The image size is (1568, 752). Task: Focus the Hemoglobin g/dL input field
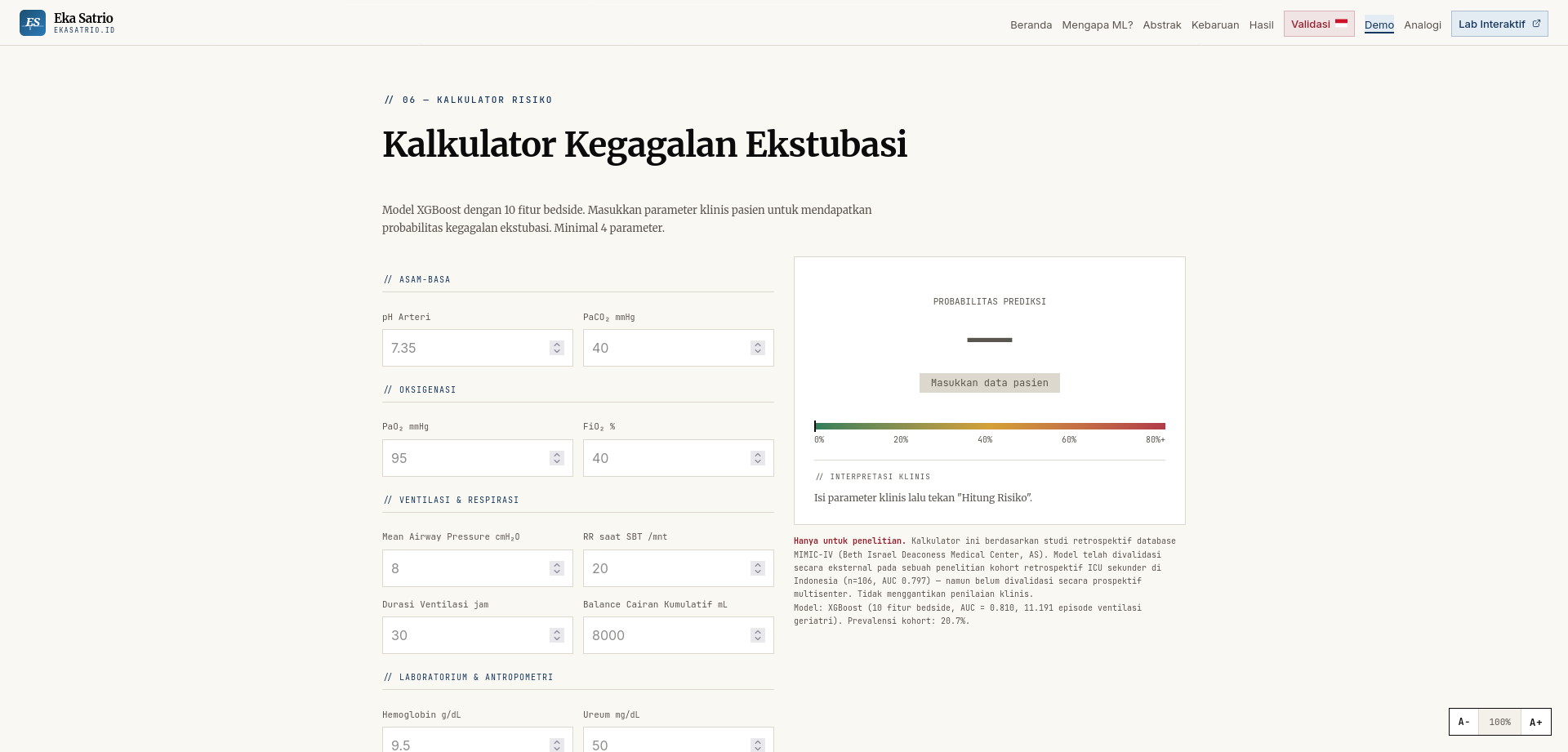pos(478,740)
